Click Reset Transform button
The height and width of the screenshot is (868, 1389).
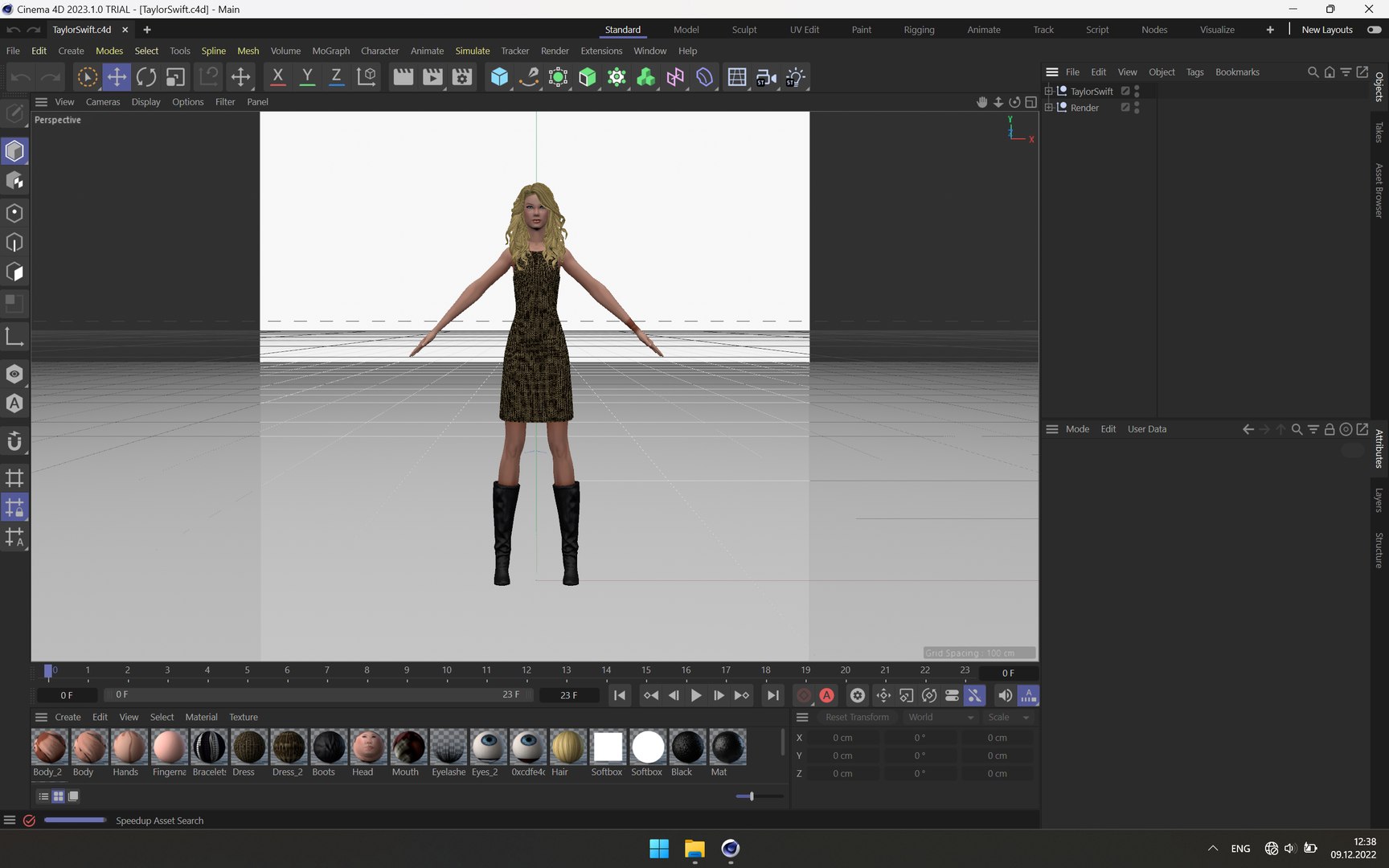pos(857,717)
